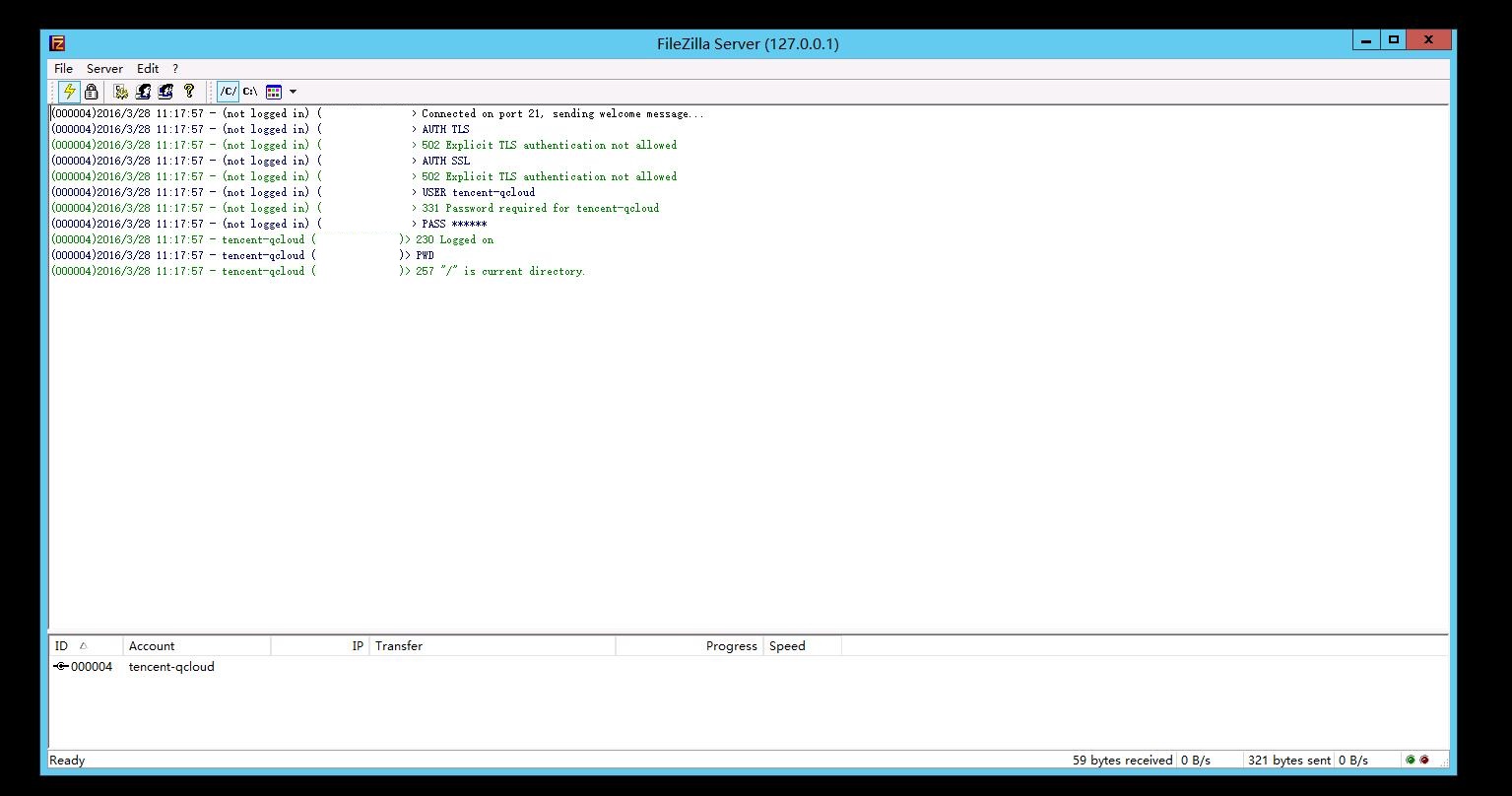Click the yellow question mark help icon
1512x796 pixels.
pyautogui.click(x=189, y=92)
